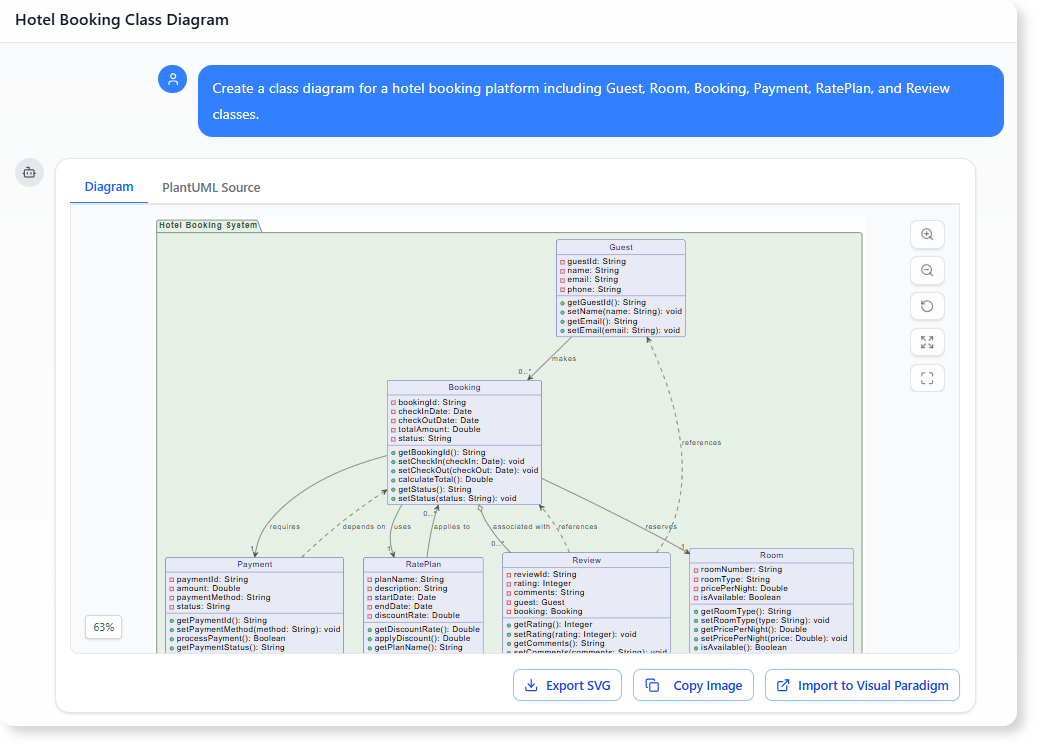This screenshot has width=1040, height=751.
Task: Reset the diagram view with the reset icon
Action: 927,306
